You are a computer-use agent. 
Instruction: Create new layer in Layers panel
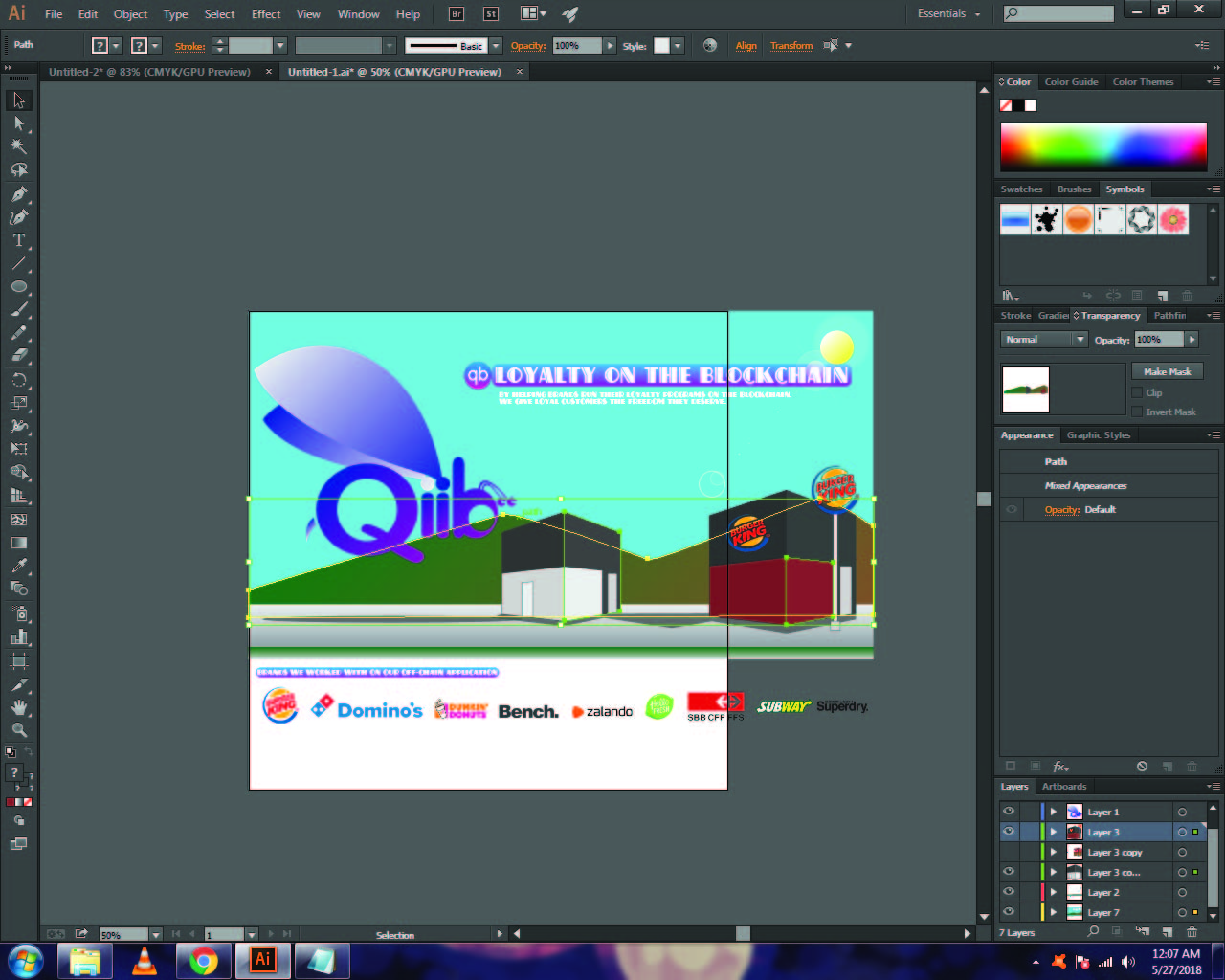pyautogui.click(x=1167, y=932)
